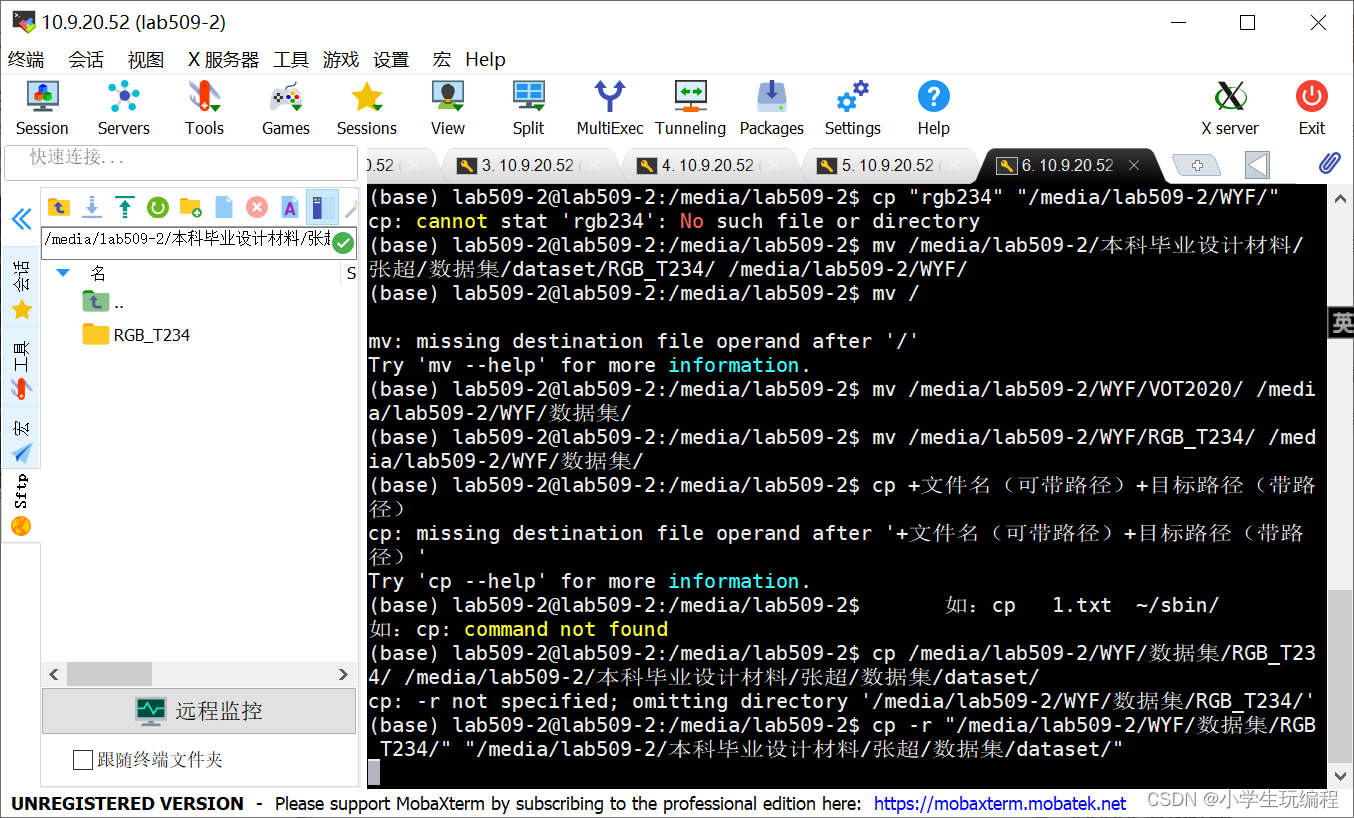
Task: Open the Session toolbar icon
Action: 42,107
